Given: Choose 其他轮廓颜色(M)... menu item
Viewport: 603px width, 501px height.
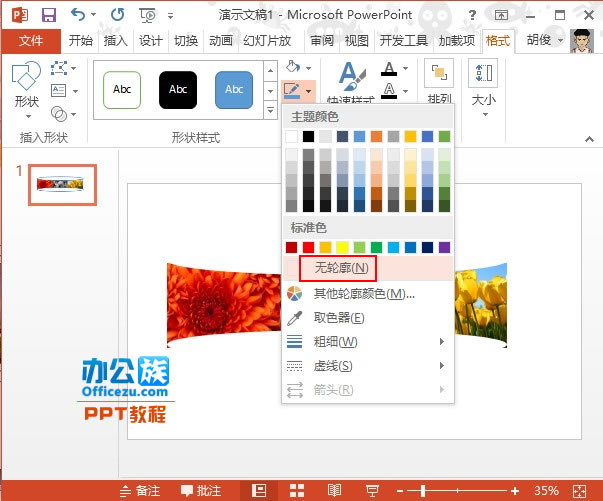Looking at the screenshot, I should [x=368, y=294].
